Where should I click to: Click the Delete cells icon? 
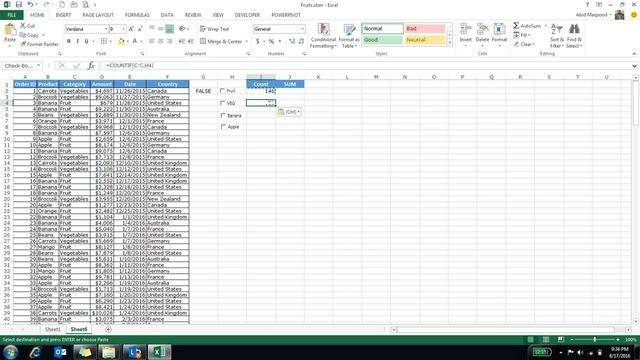[482, 29]
